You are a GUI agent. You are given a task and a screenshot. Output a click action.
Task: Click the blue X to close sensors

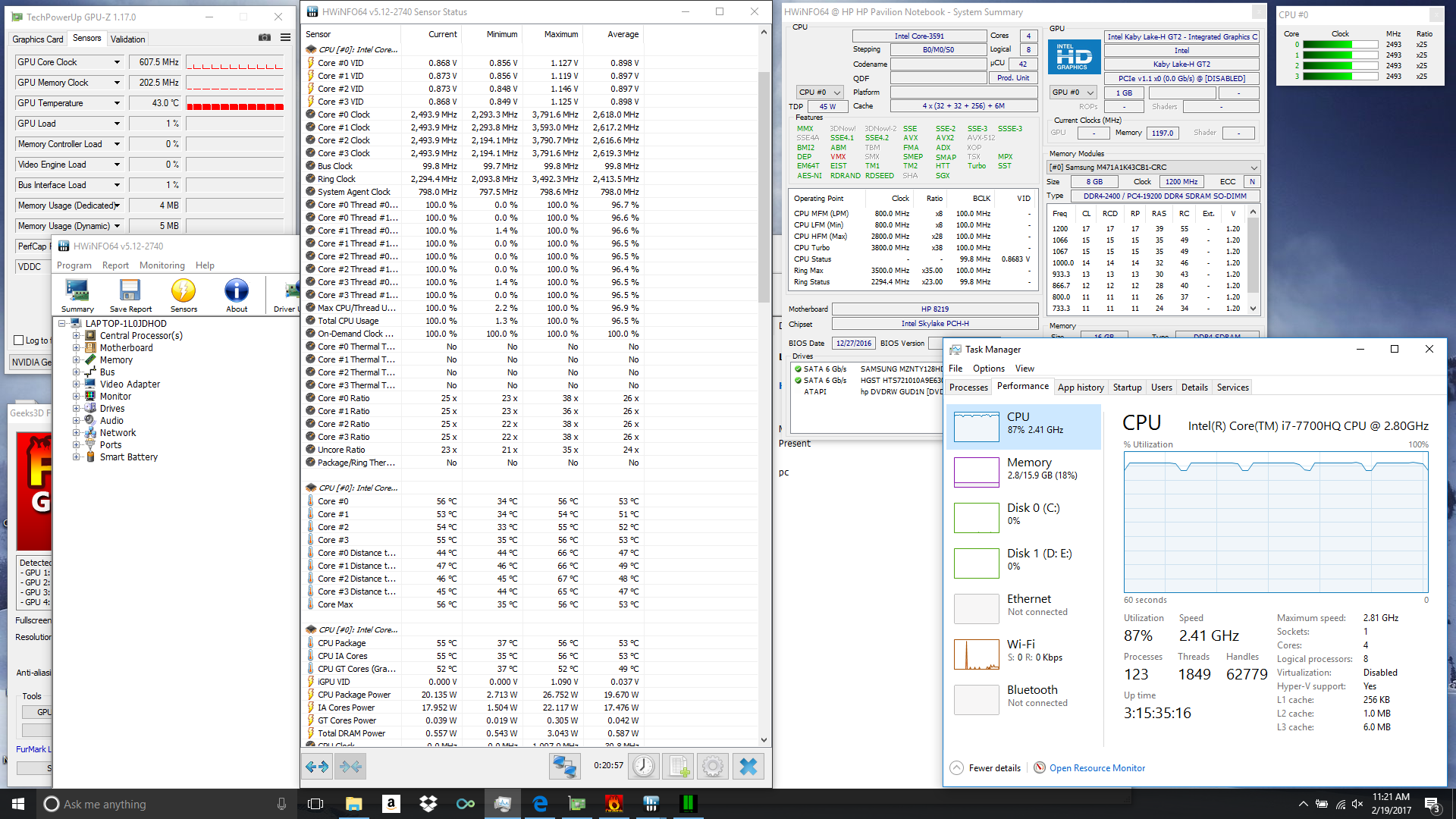(x=748, y=767)
